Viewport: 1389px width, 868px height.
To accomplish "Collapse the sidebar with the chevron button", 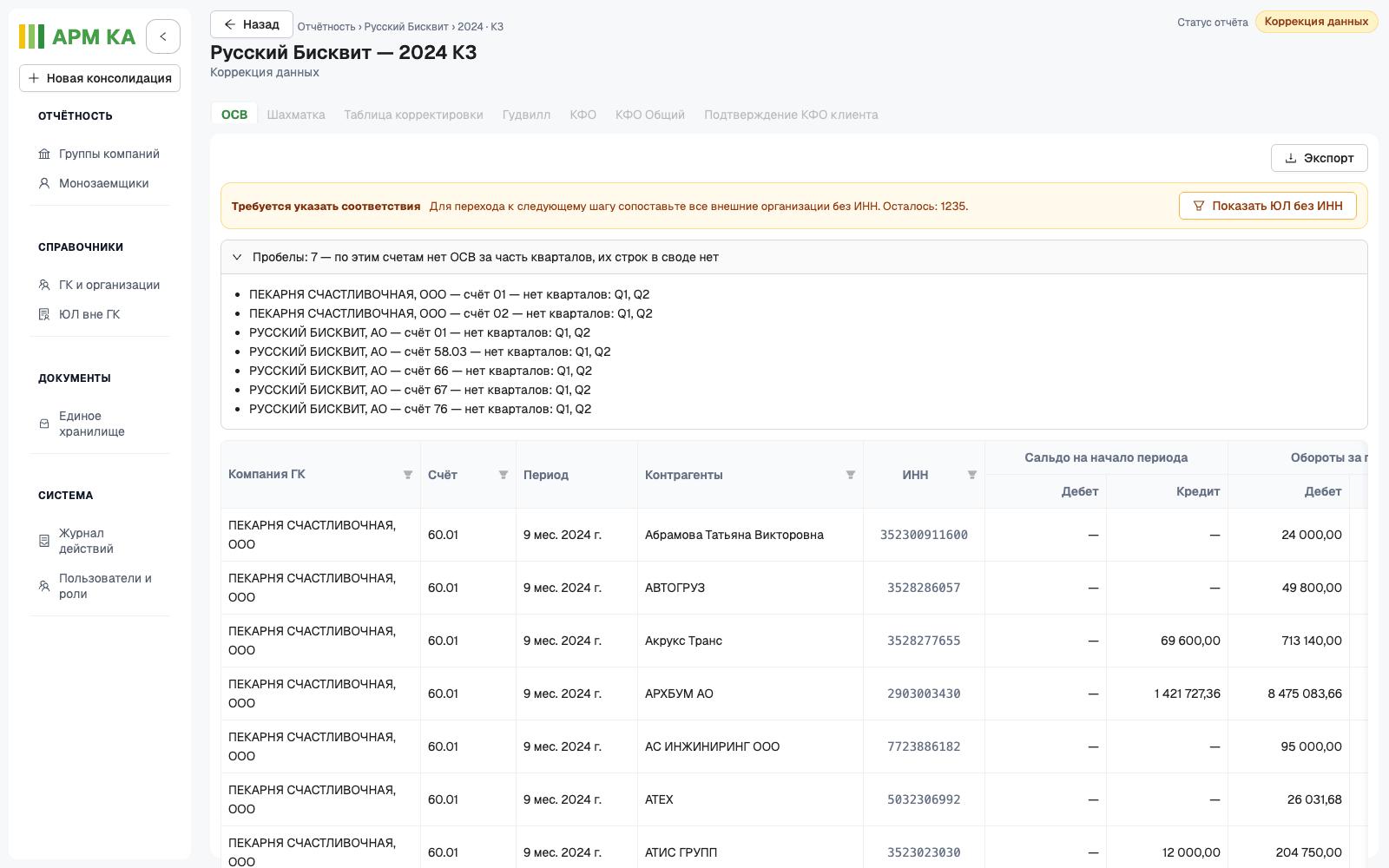I will [163, 36].
